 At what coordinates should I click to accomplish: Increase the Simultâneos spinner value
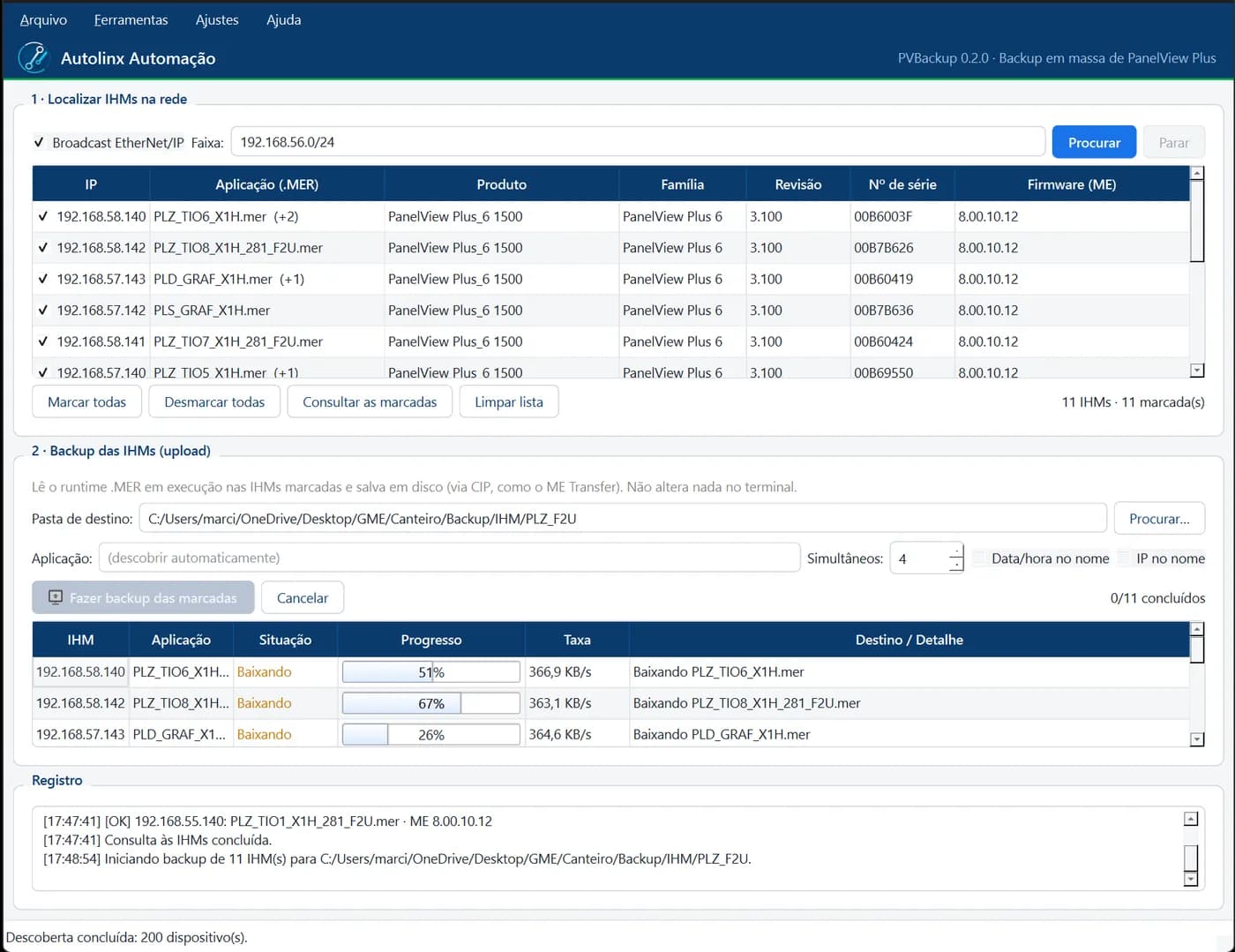(x=956, y=551)
